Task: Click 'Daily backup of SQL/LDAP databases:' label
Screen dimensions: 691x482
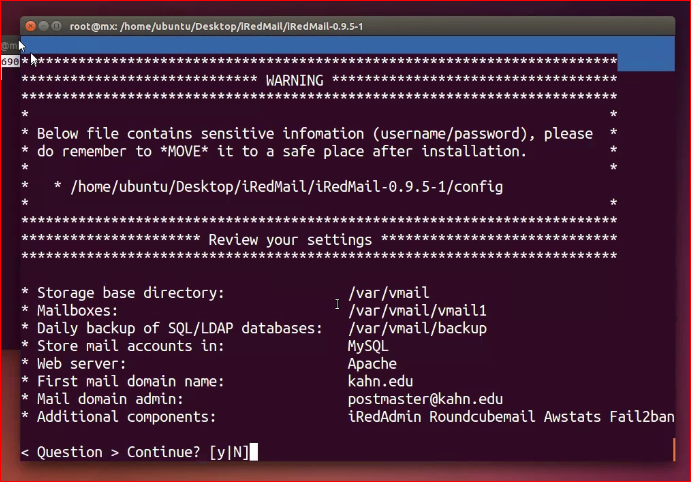Action: [180, 328]
